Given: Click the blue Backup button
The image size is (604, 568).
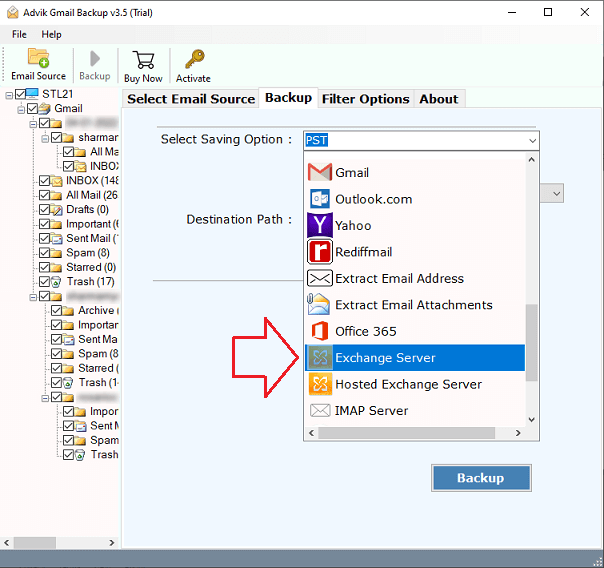Looking at the screenshot, I should 481,478.
